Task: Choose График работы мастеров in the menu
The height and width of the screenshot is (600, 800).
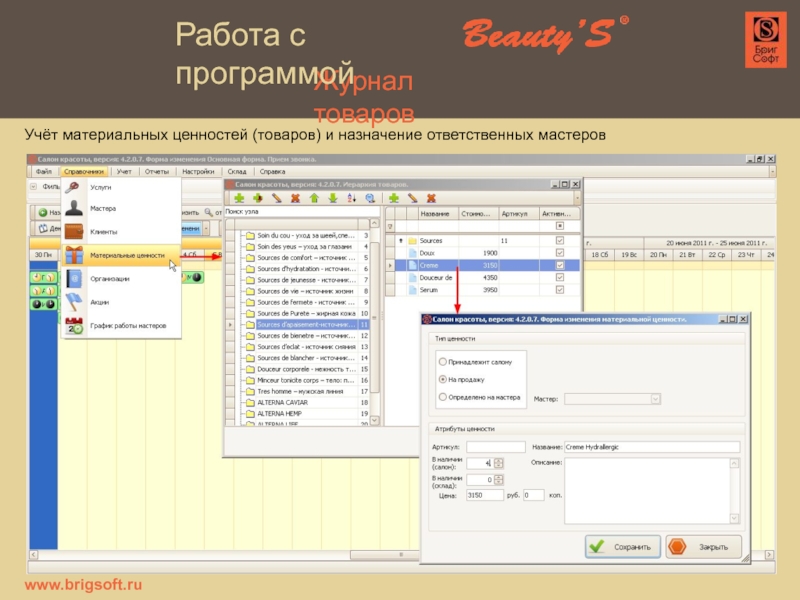Action: tap(121, 326)
